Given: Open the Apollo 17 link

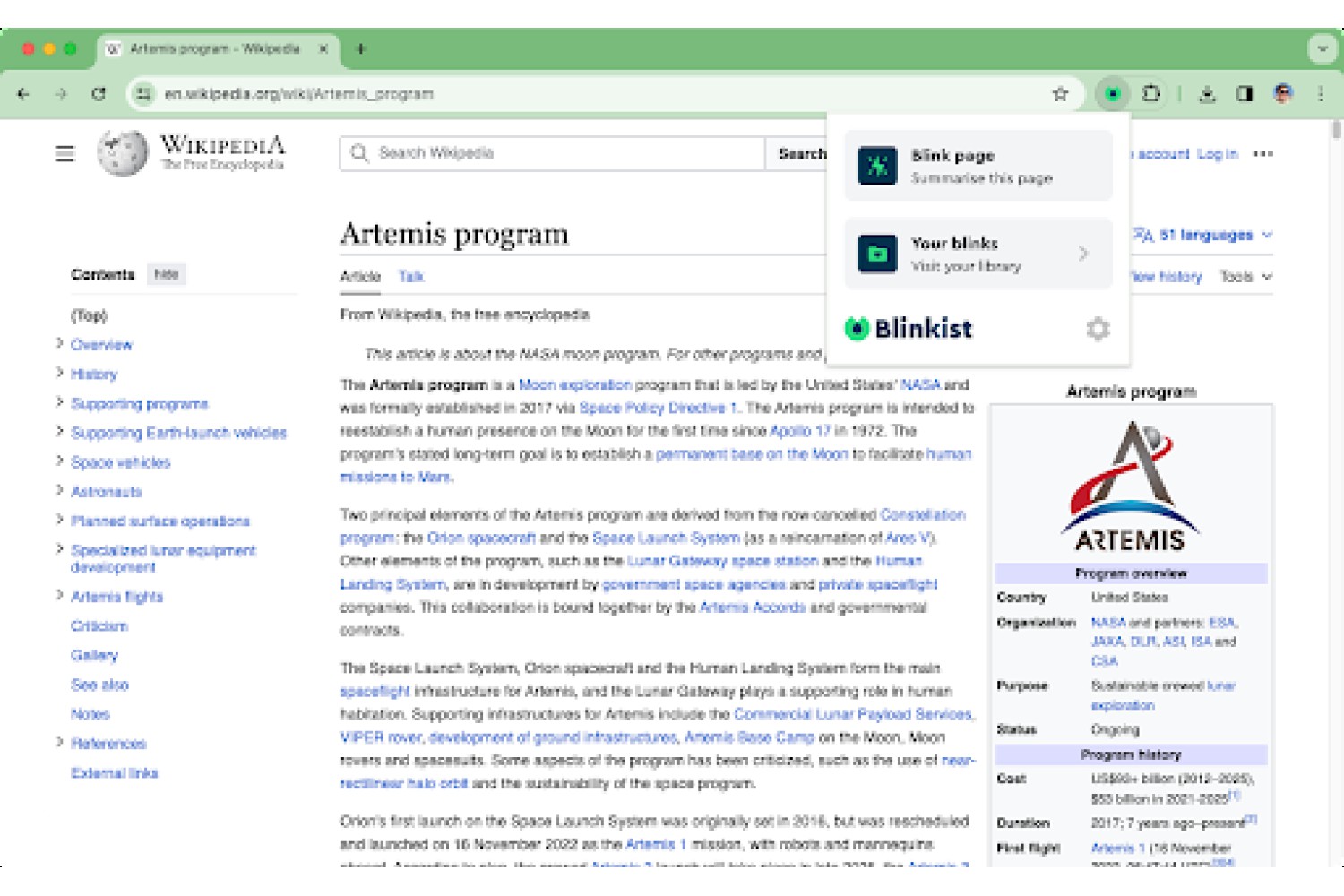Looking at the screenshot, I should [x=800, y=431].
